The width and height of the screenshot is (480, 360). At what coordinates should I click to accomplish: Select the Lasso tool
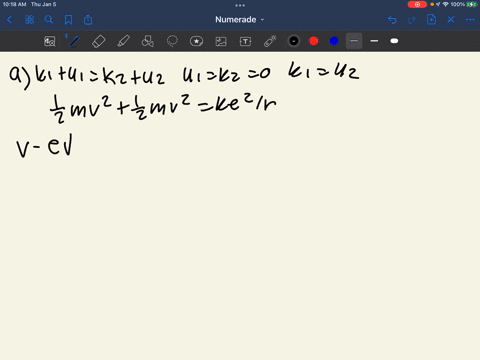tap(172, 41)
